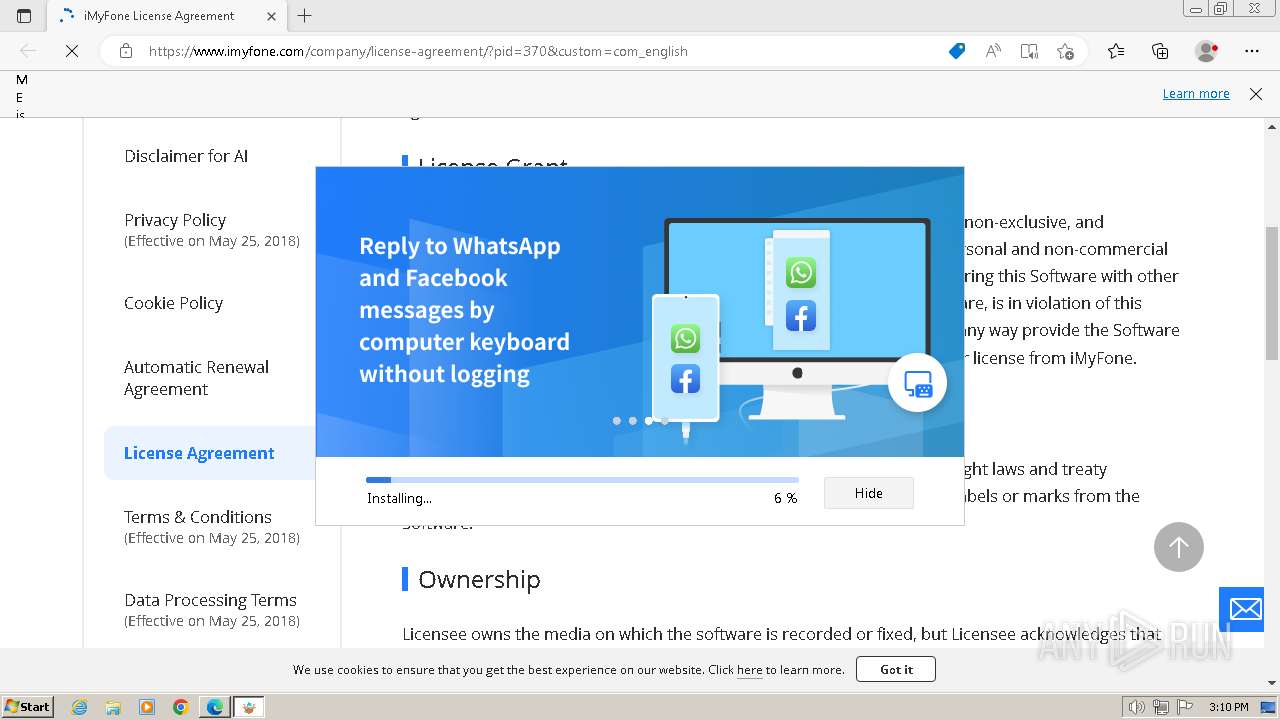Click the volume speaker tray icon

(1137, 707)
